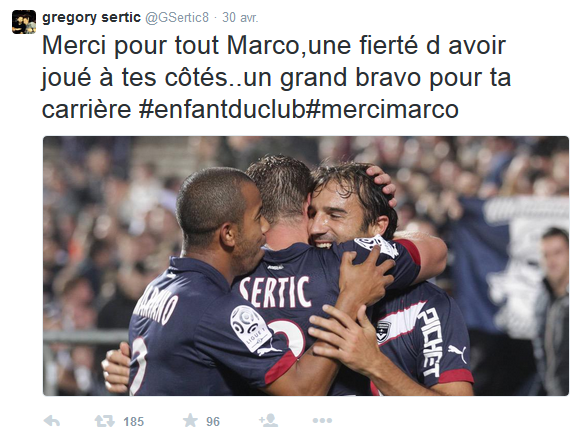Click the Ligue 1 sleeve badge in photo
The width and height of the screenshot is (581, 433).
pos(250,328)
